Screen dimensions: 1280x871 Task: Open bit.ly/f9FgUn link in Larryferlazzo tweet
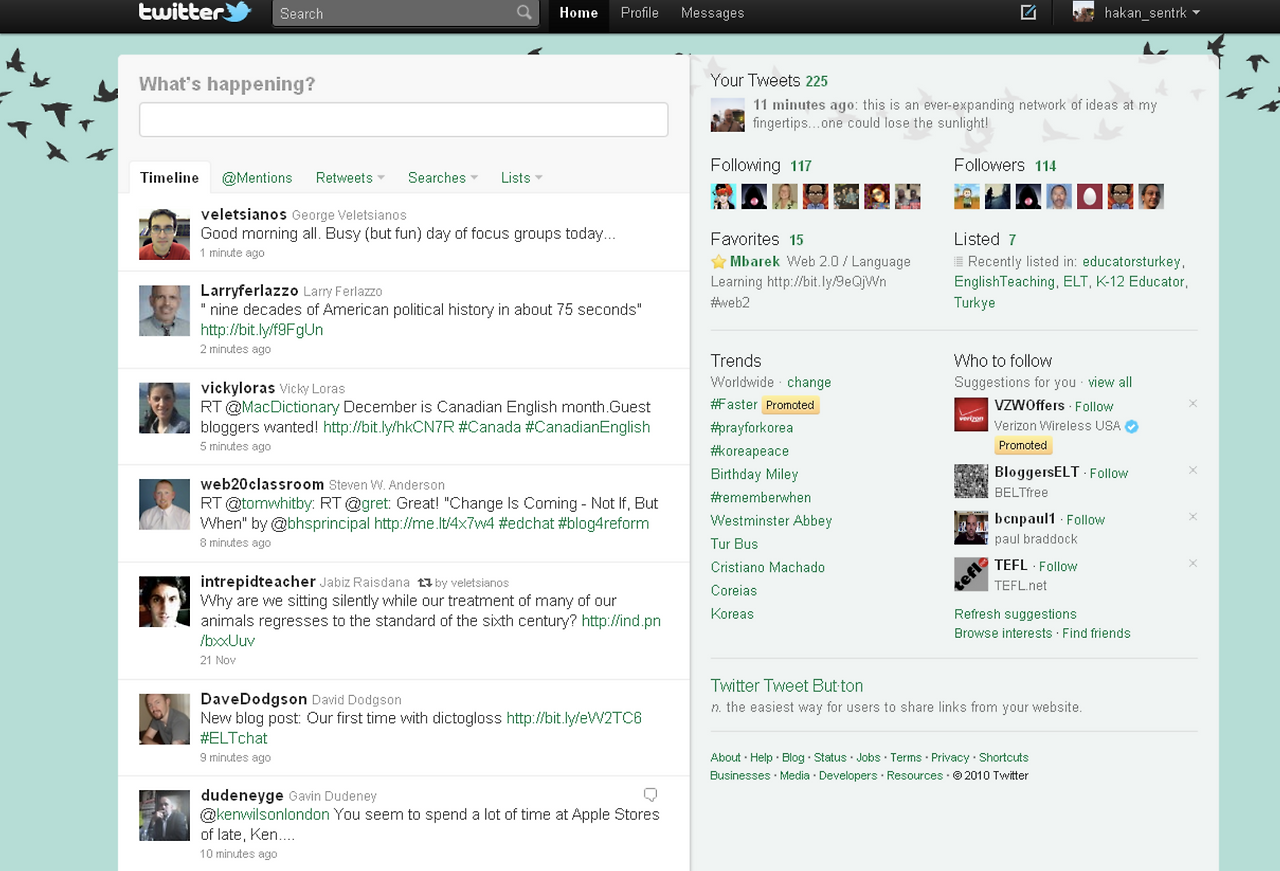(262, 330)
